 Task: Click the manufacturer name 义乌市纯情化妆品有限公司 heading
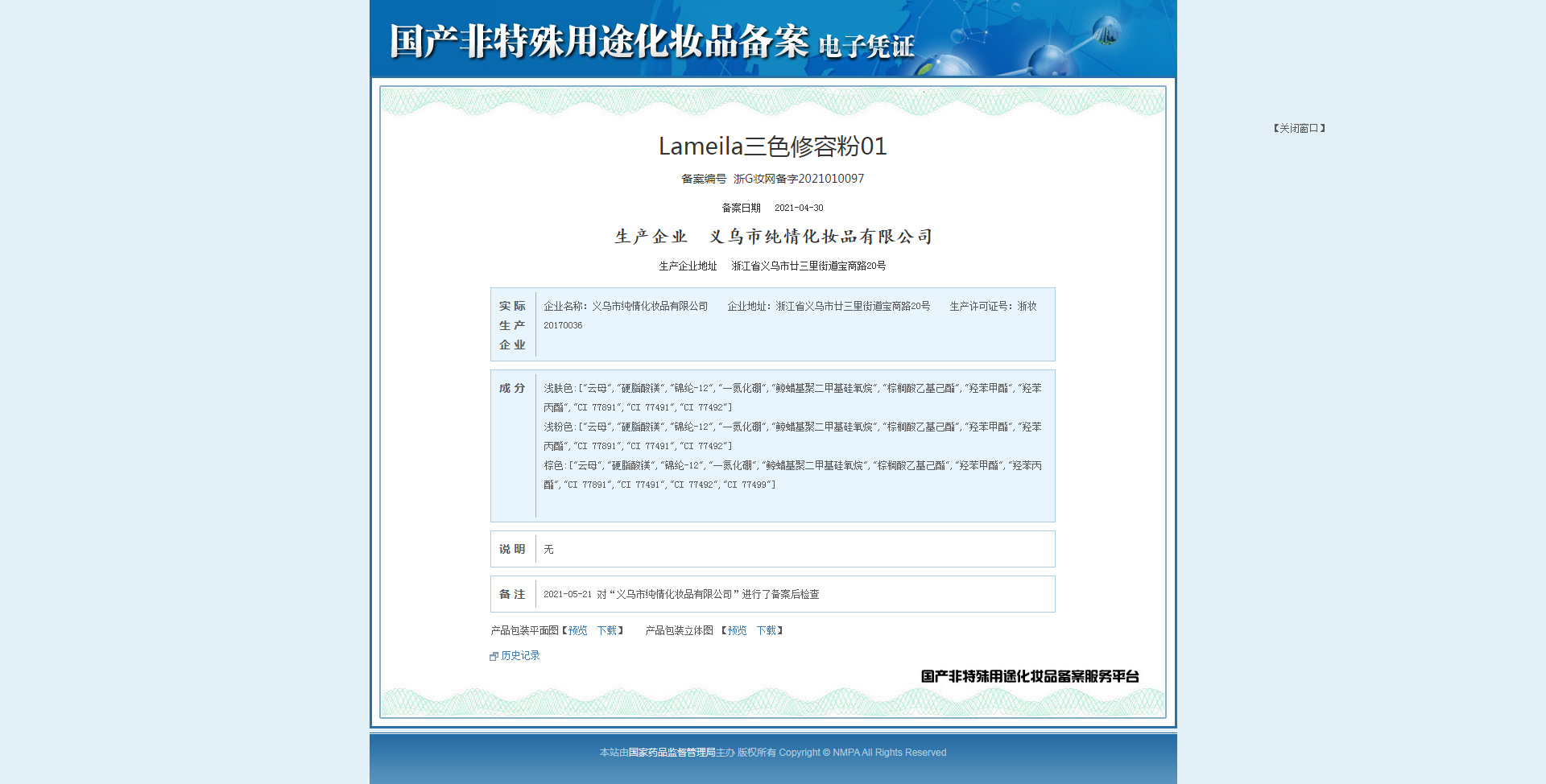pos(821,237)
